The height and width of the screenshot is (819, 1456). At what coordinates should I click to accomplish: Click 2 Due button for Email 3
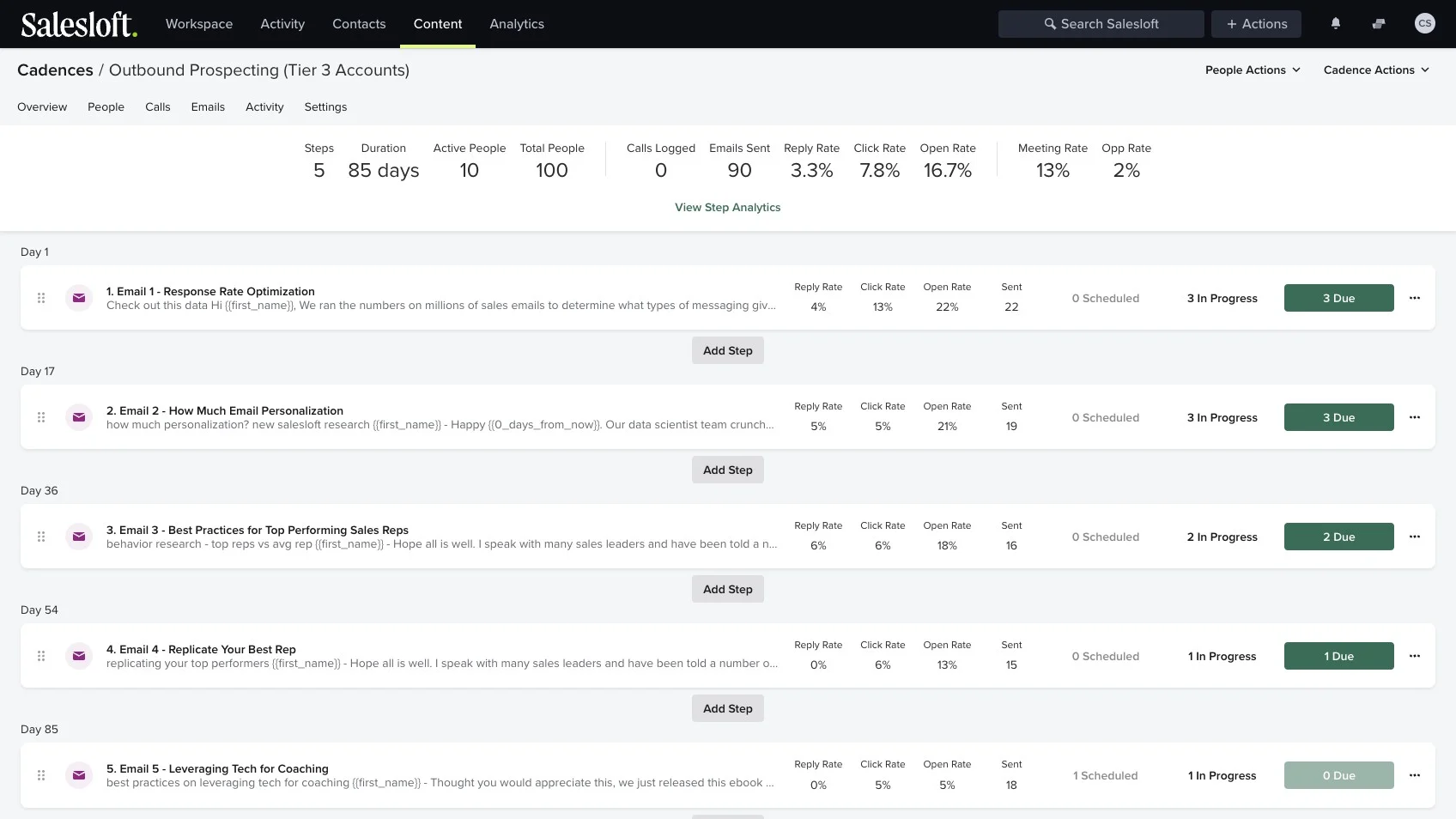1339,537
